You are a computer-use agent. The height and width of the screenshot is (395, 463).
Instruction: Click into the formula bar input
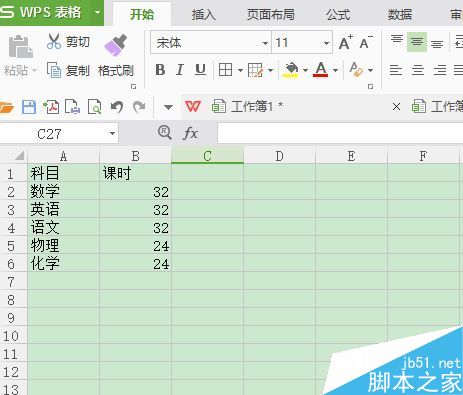(340, 133)
